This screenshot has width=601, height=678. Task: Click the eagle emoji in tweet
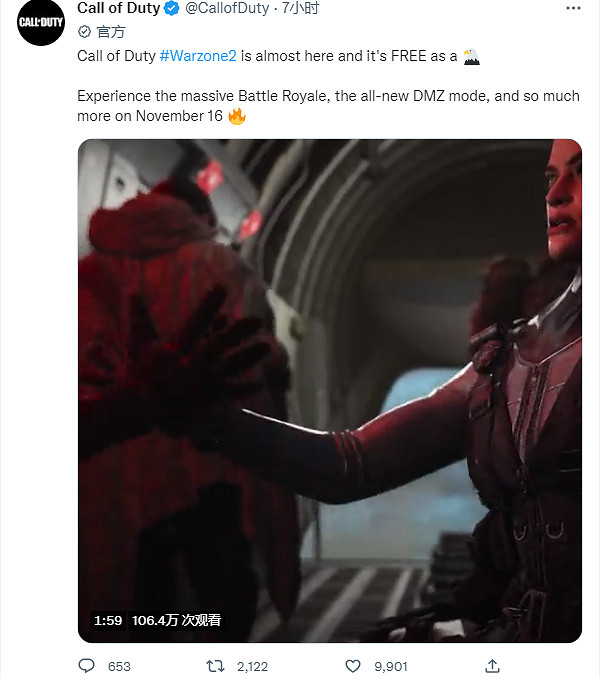471,56
